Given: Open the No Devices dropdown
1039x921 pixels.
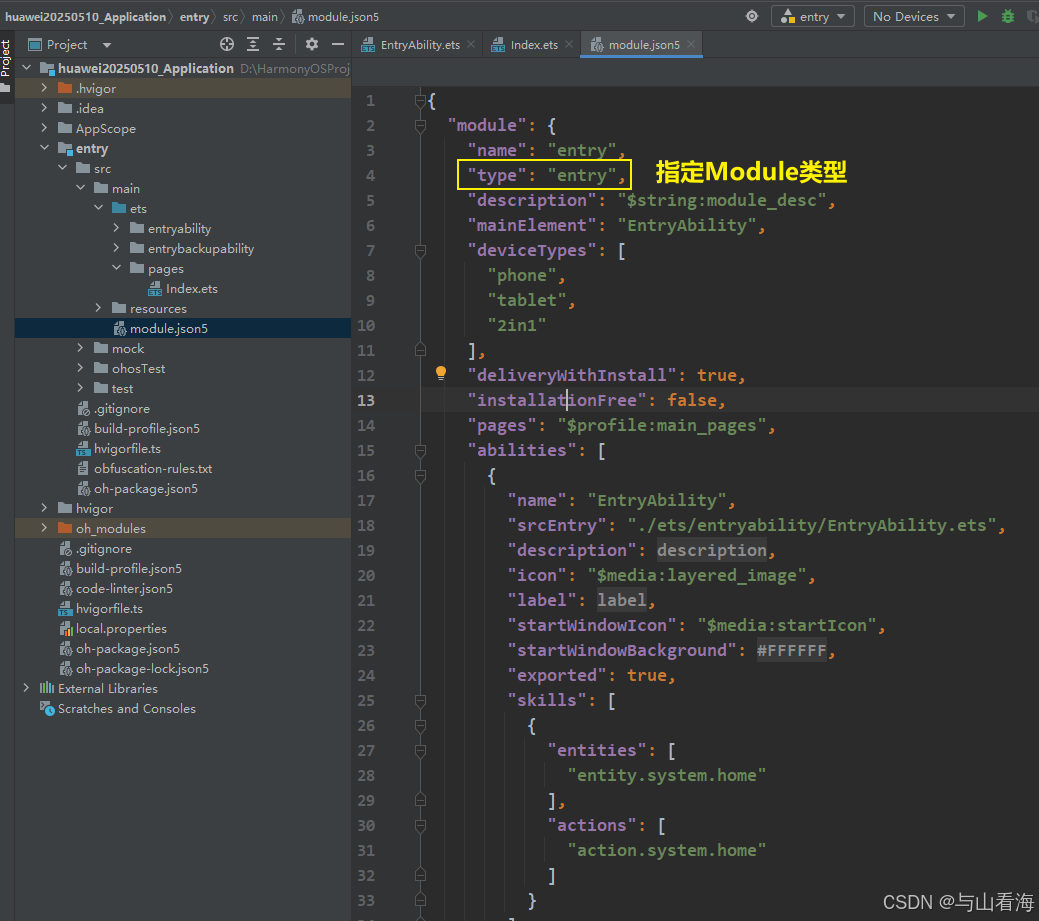Looking at the screenshot, I should [x=913, y=16].
